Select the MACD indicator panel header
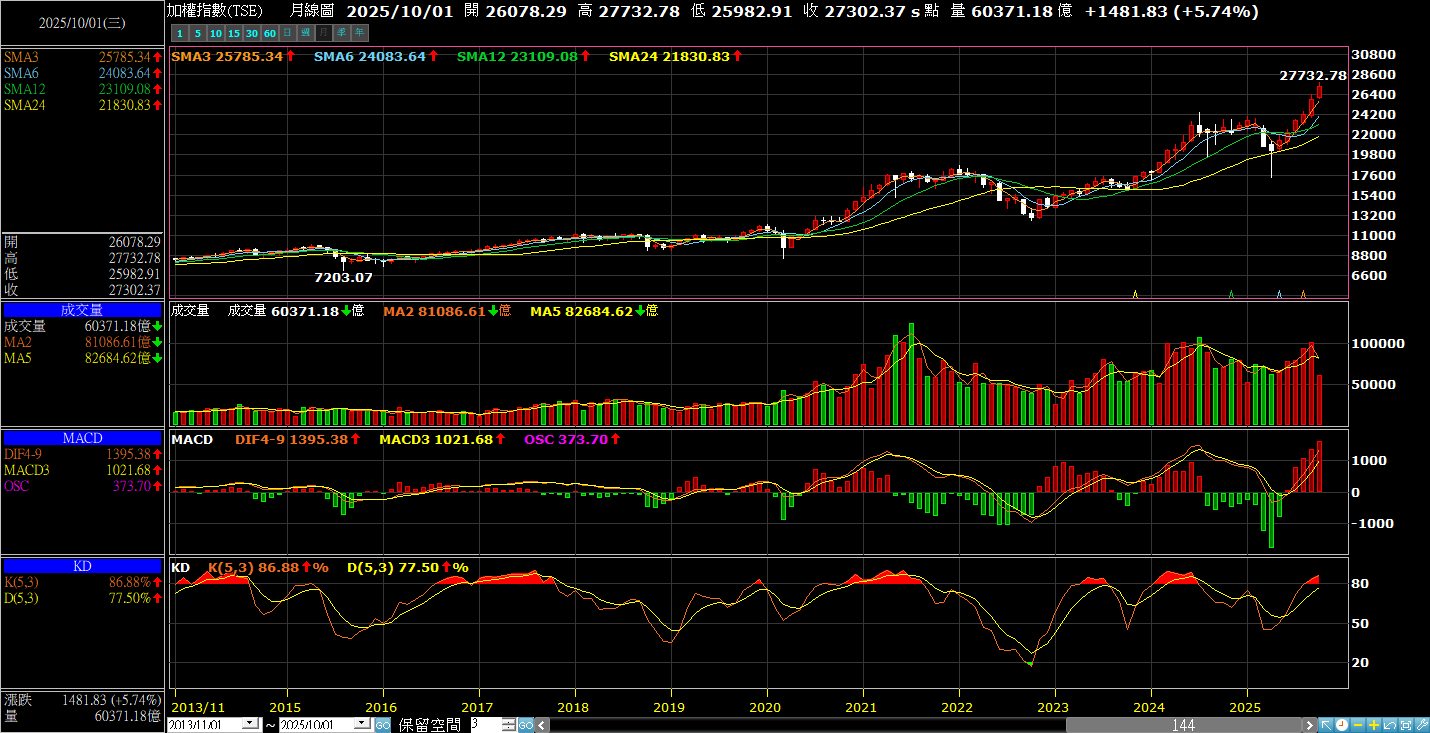The width and height of the screenshot is (1430, 733). click(82, 438)
